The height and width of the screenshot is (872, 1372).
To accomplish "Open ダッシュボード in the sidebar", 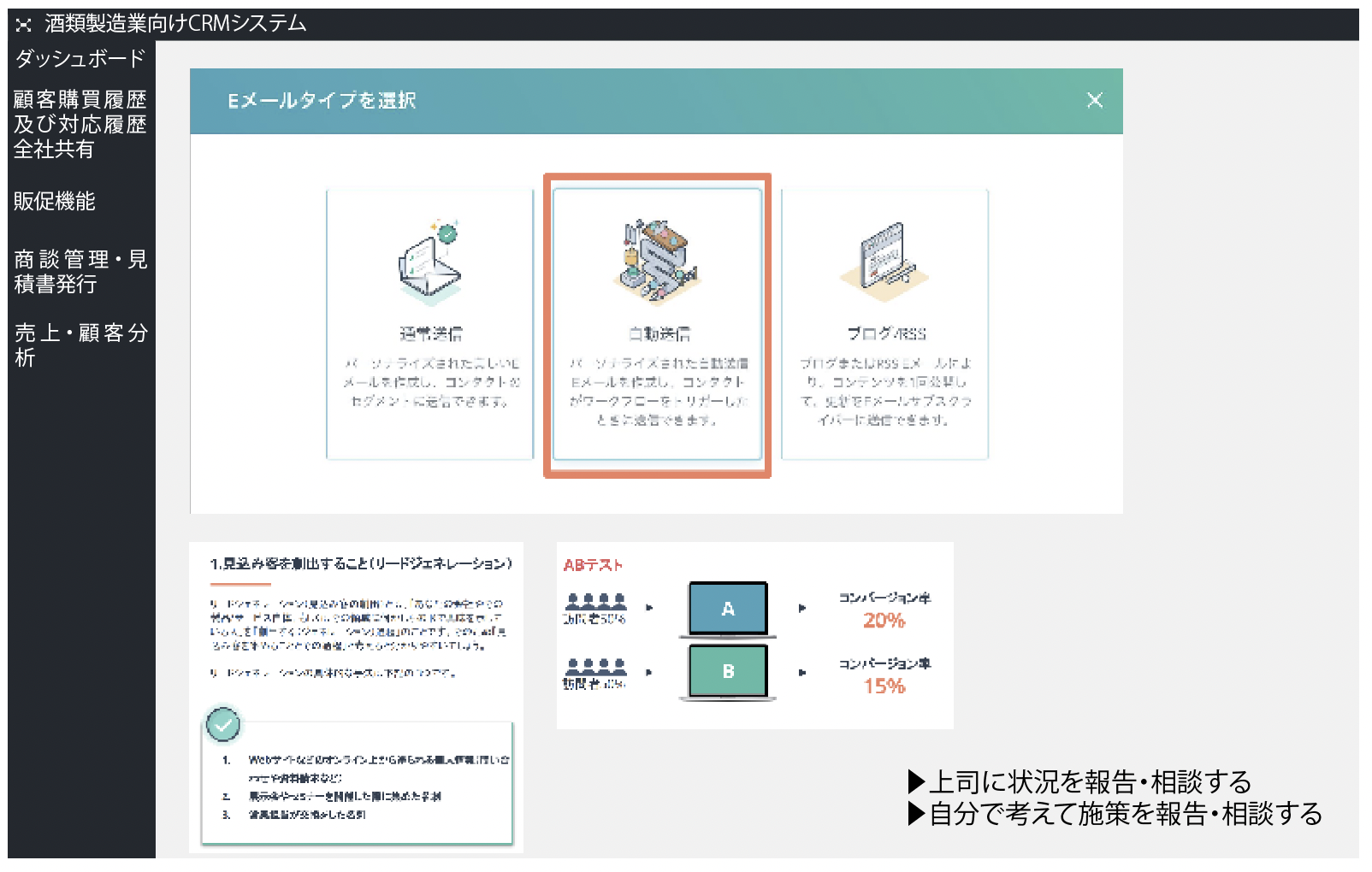I will click(80, 59).
